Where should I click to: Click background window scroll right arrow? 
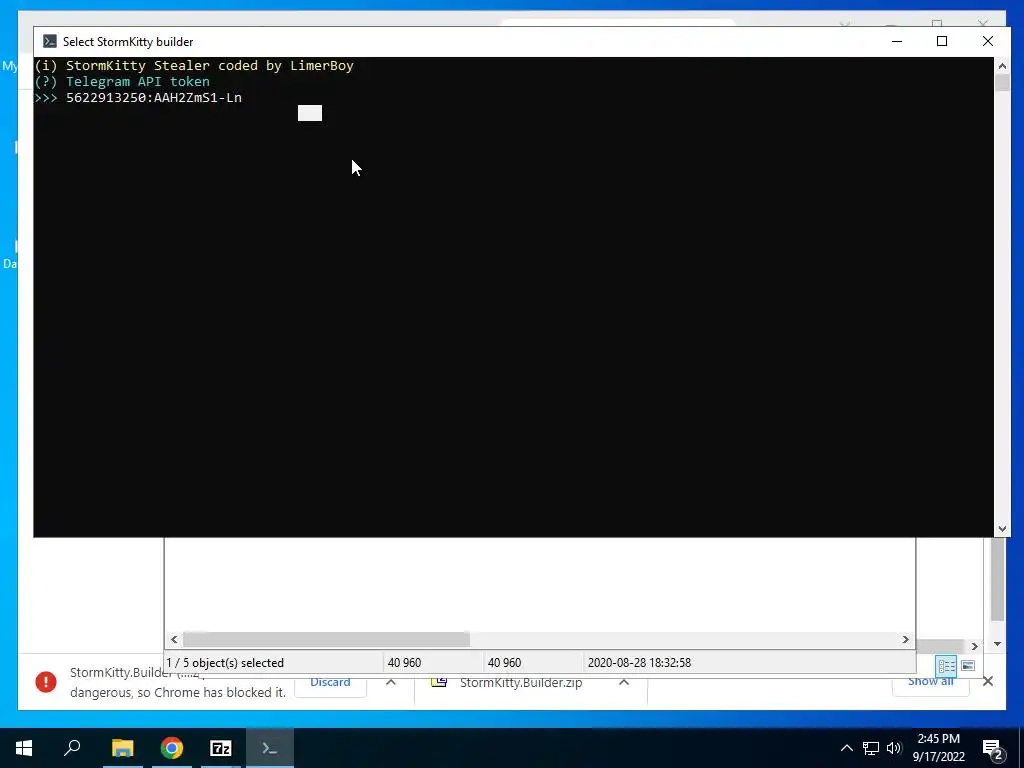tap(974, 647)
